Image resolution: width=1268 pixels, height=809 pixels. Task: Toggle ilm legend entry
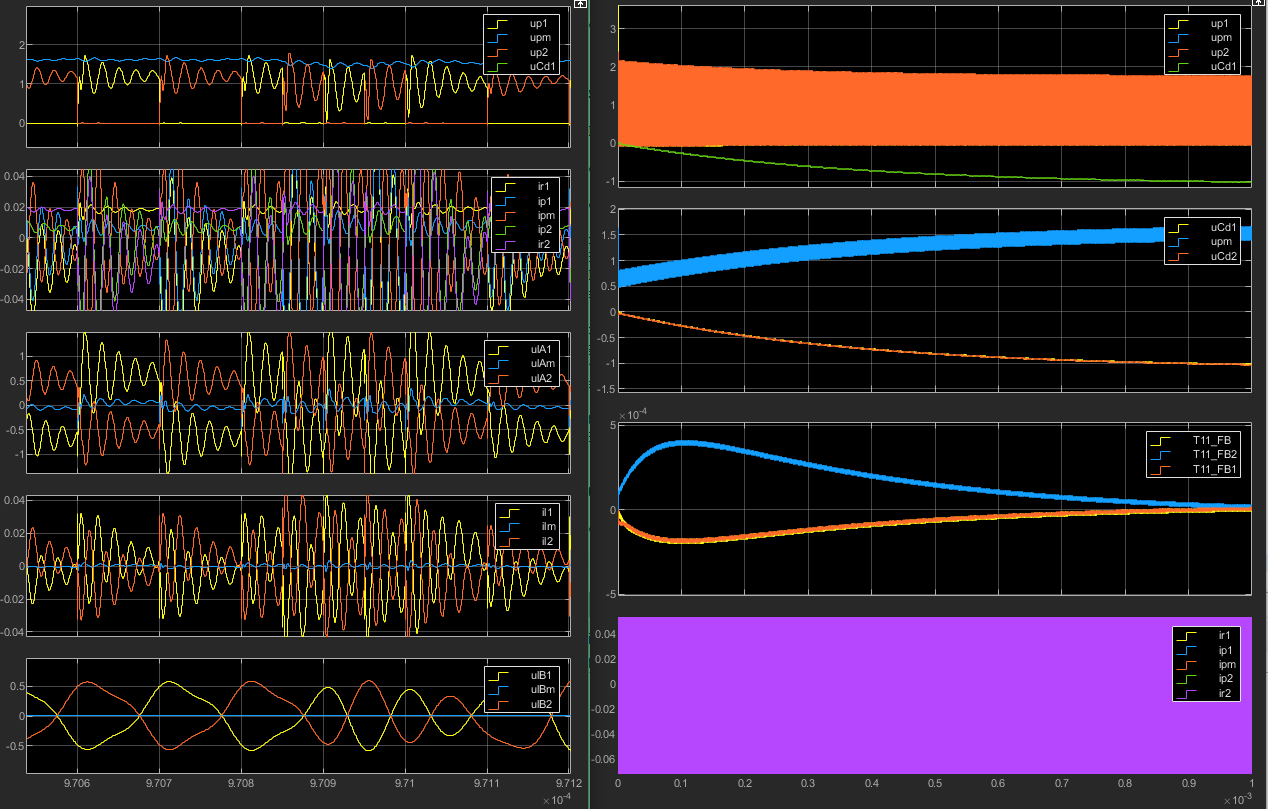548,526
